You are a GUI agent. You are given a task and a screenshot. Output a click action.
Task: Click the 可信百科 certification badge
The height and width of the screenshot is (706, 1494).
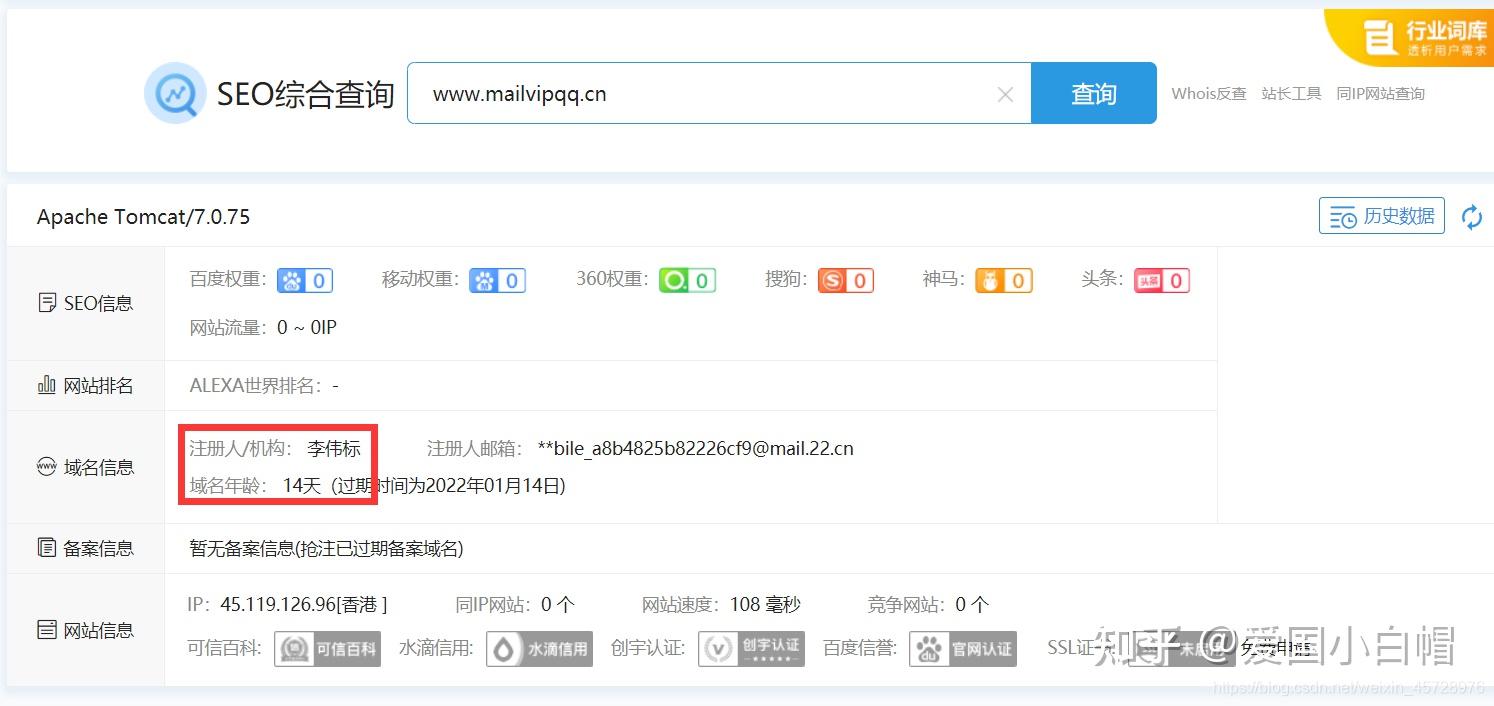pyautogui.click(x=327, y=648)
